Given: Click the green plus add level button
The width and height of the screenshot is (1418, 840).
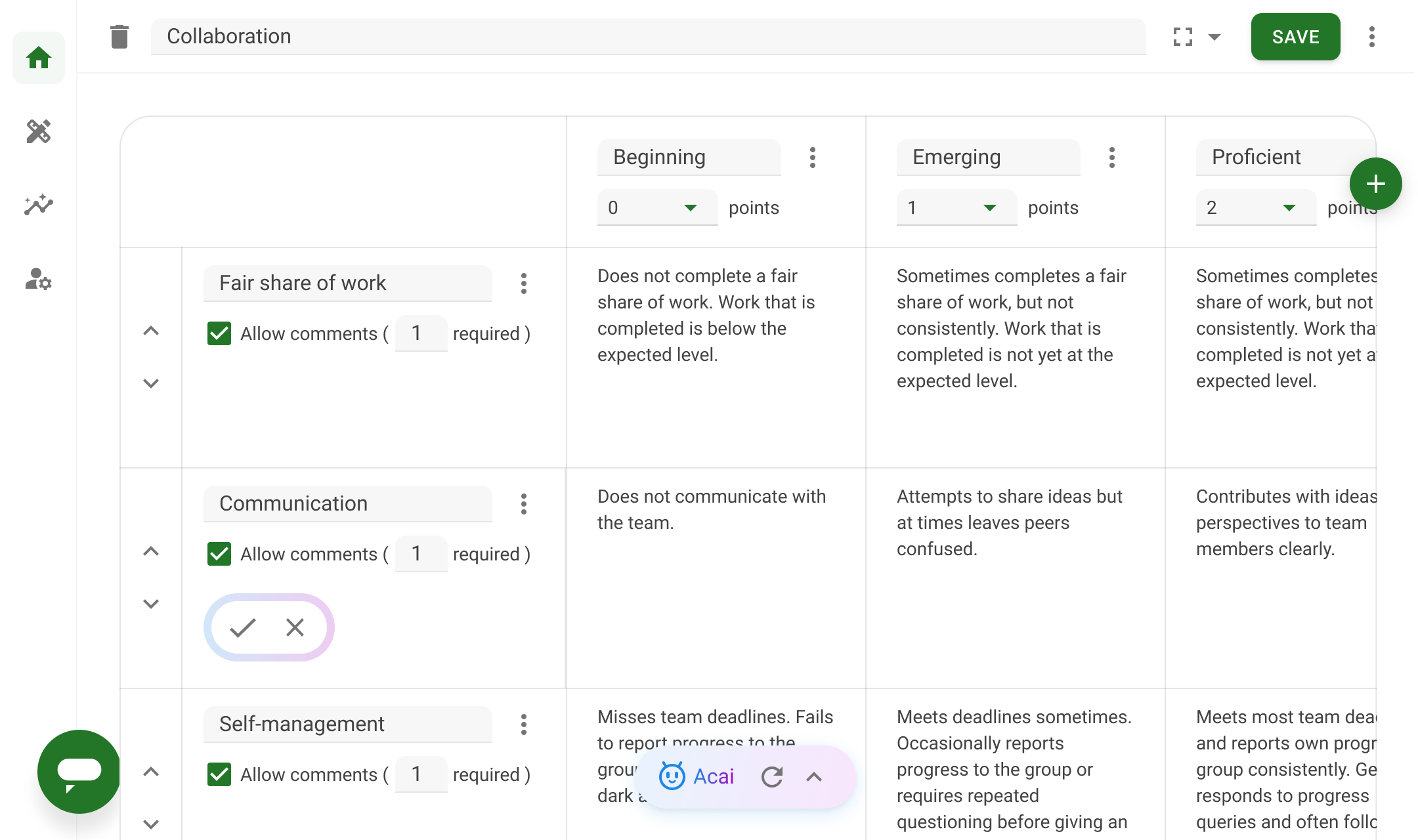Looking at the screenshot, I should [1375, 184].
